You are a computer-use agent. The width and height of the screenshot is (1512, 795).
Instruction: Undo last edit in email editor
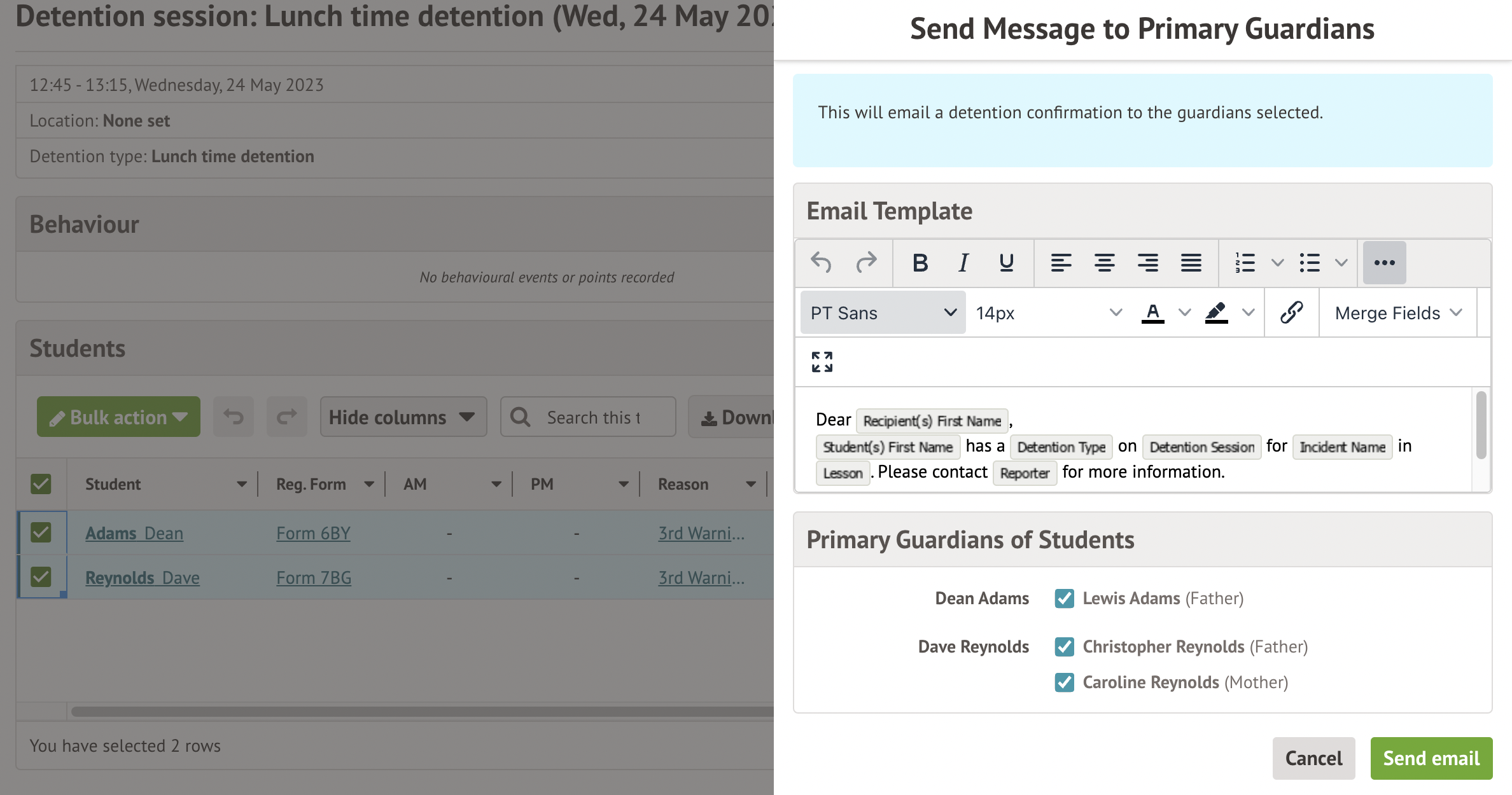(x=821, y=263)
